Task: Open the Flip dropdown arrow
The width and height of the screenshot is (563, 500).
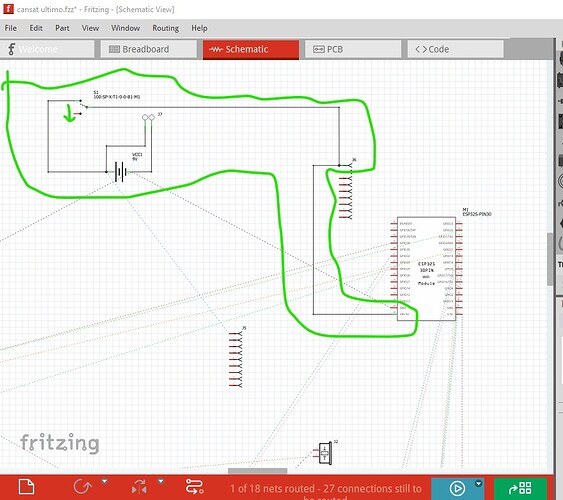Action: (161, 481)
